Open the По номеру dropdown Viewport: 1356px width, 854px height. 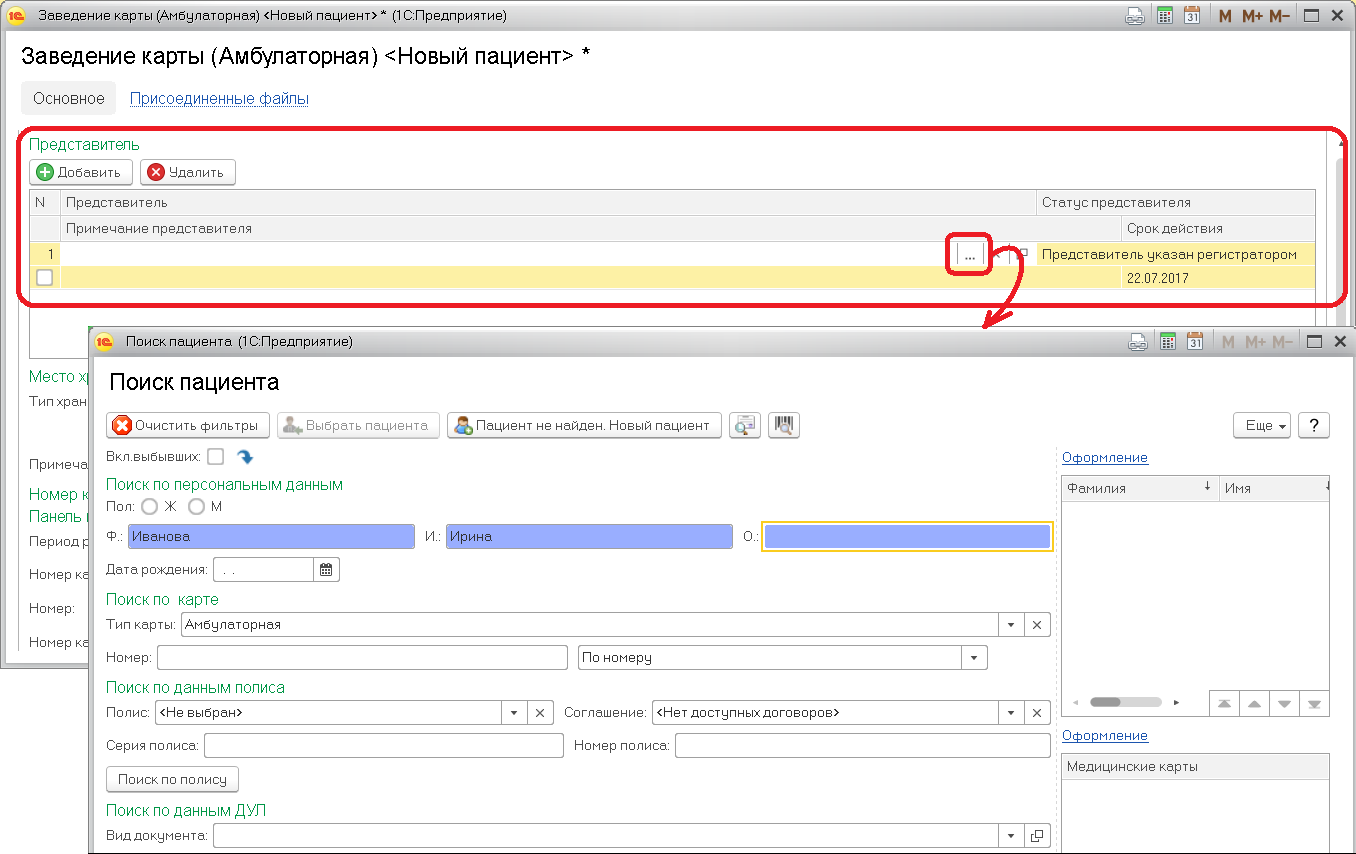pos(974,658)
